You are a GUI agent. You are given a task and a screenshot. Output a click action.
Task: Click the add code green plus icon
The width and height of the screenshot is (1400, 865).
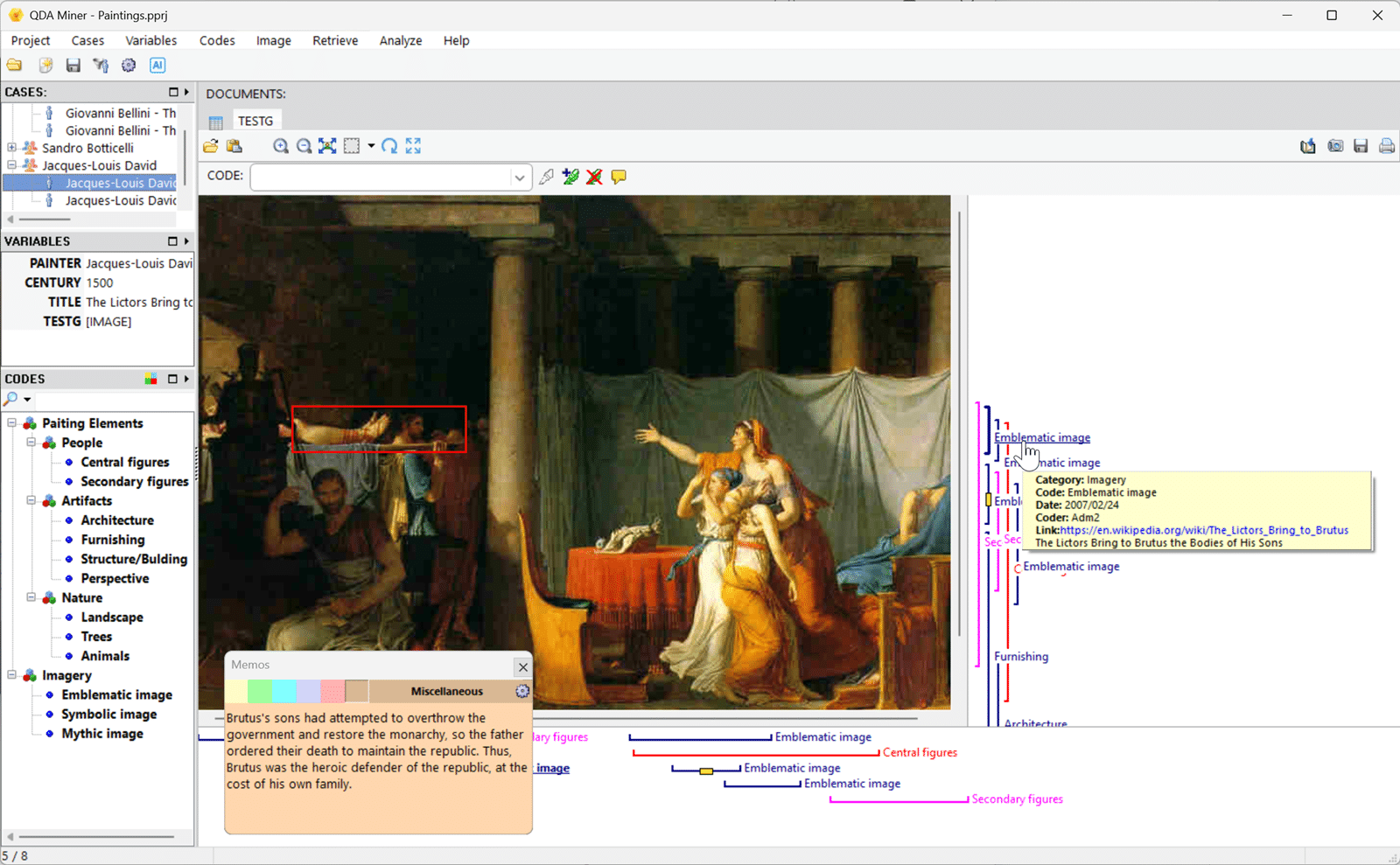(x=571, y=177)
